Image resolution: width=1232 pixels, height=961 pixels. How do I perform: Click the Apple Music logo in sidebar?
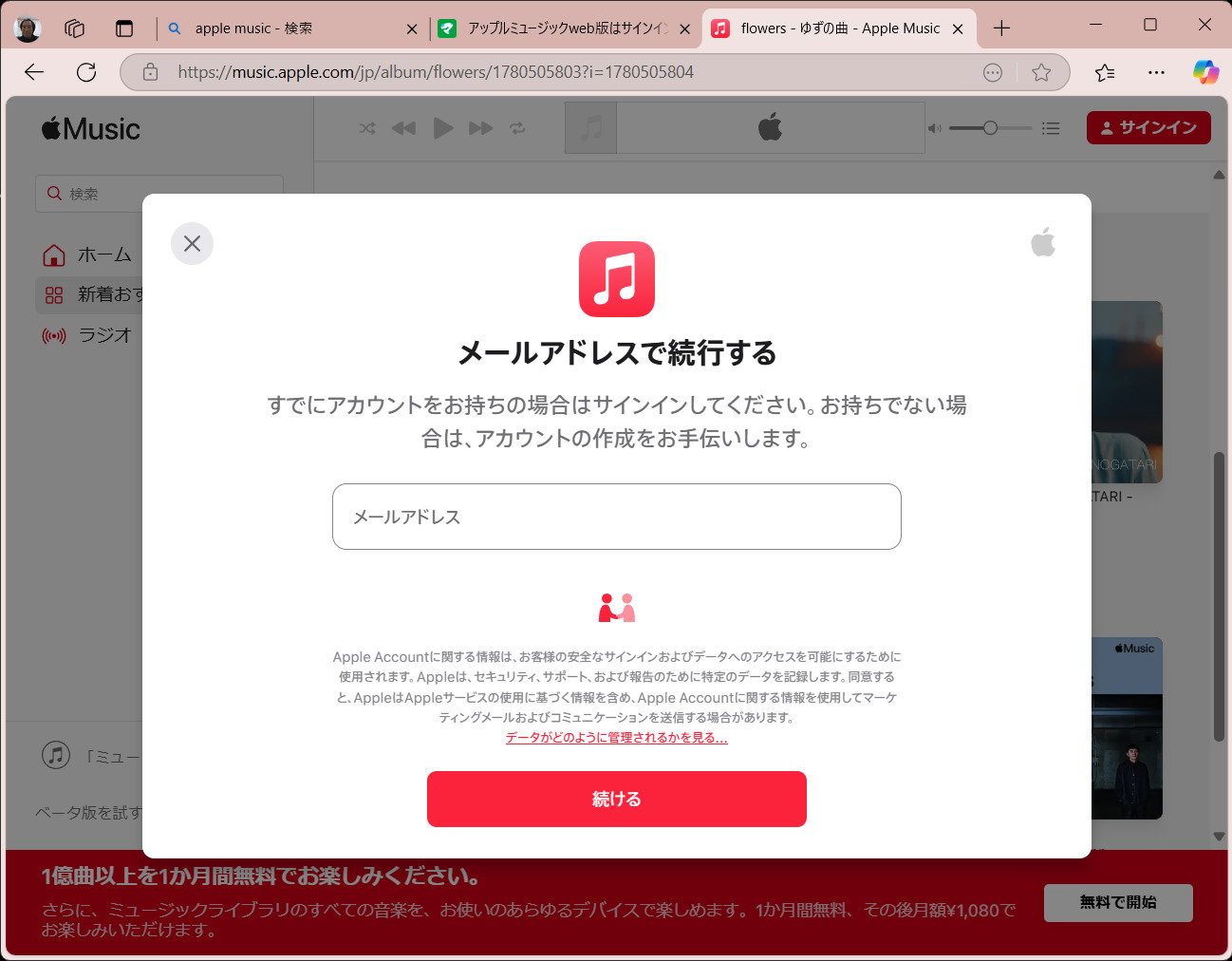pyautogui.click(x=91, y=129)
